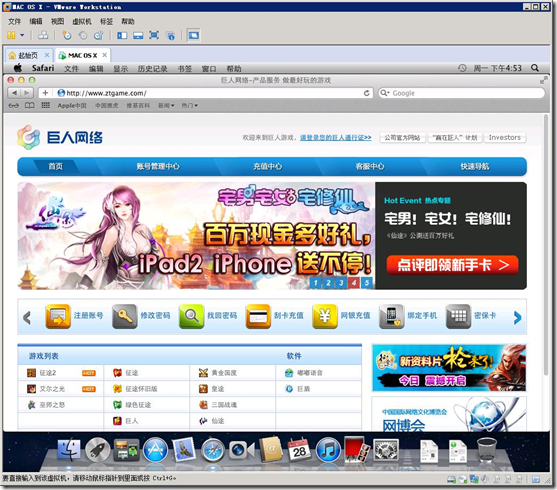Click the VMware show sidebar icon
557x490 pixels.
122,35
